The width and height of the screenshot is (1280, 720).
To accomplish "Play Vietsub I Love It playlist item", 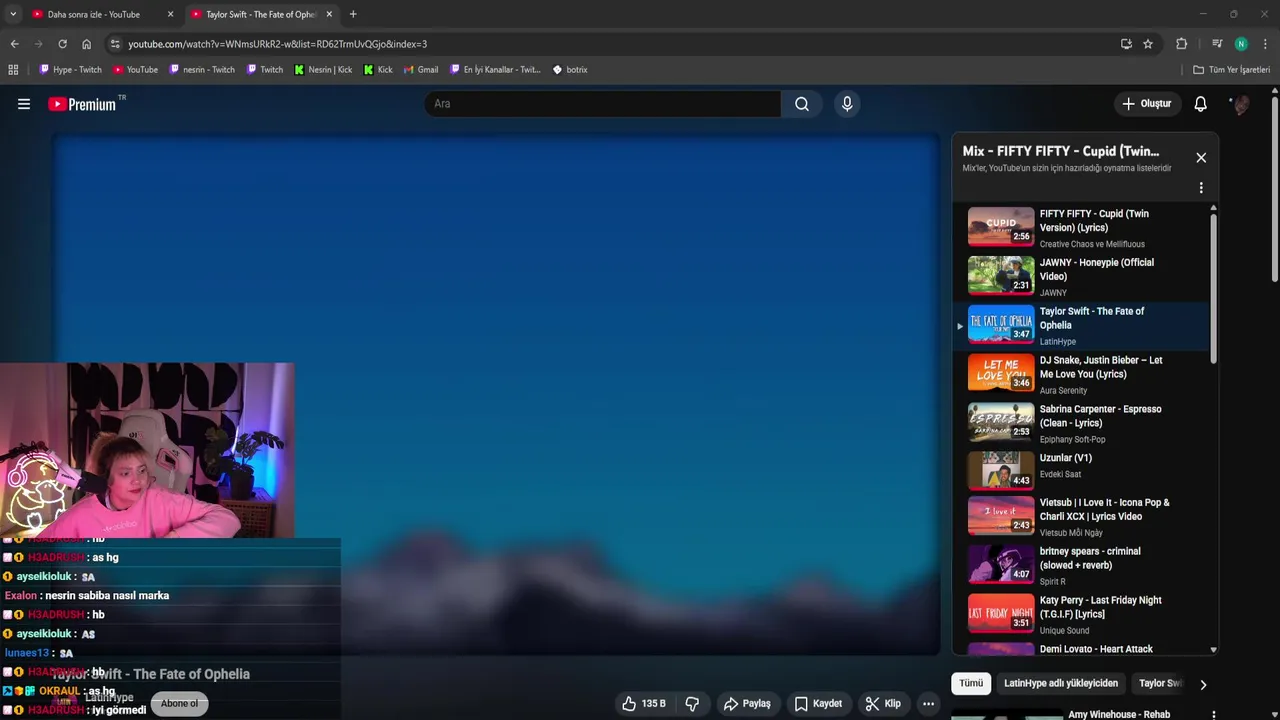I will point(1083,518).
